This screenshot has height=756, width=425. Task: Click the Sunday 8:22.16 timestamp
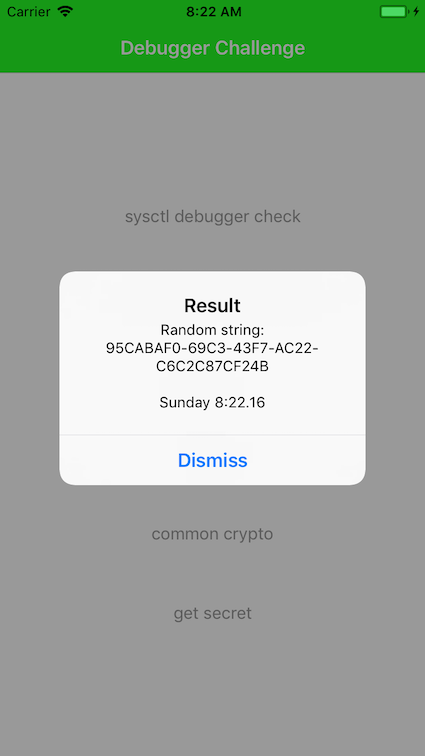(212, 403)
